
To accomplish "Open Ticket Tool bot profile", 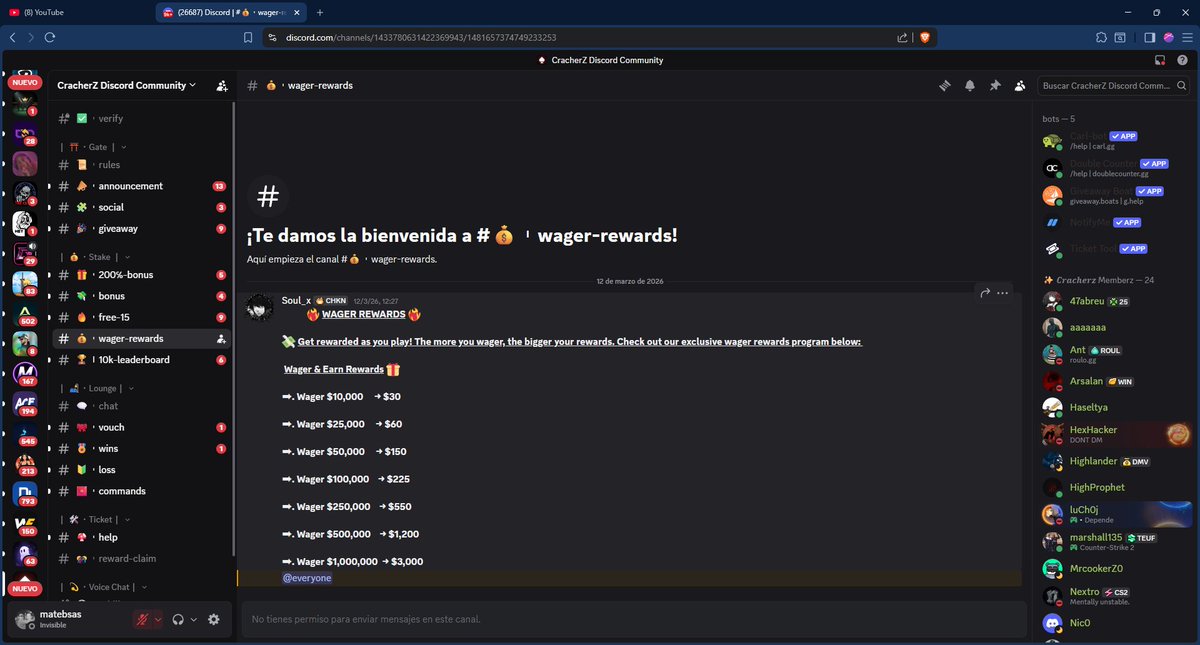I will click(x=1114, y=249).
